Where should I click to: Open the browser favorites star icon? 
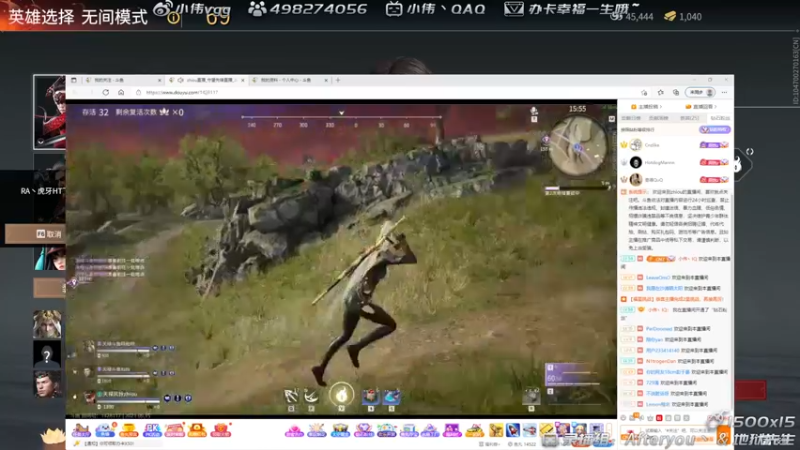pyautogui.click(x=661, y=92)
